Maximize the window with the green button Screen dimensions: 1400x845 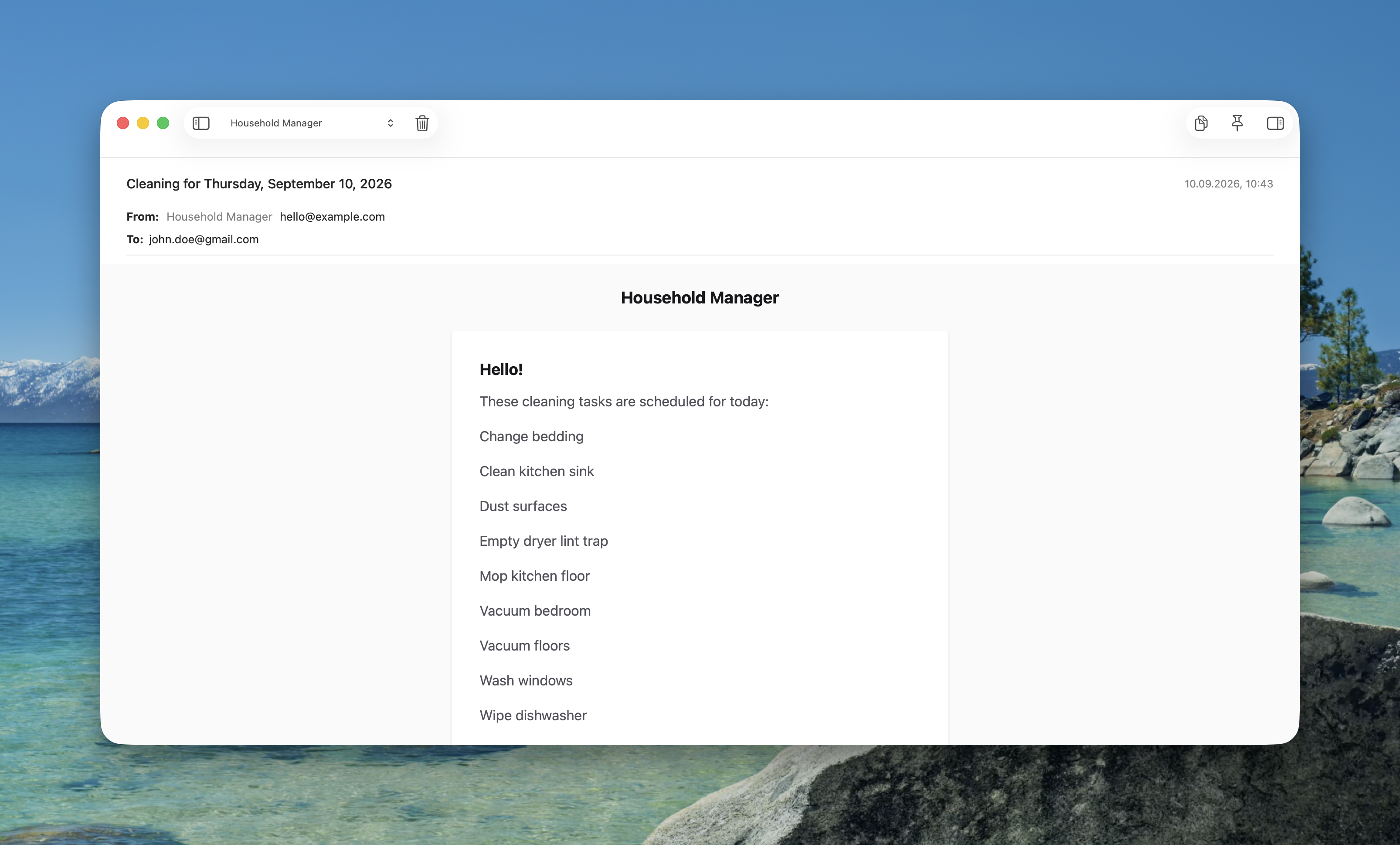coord(163,123)
